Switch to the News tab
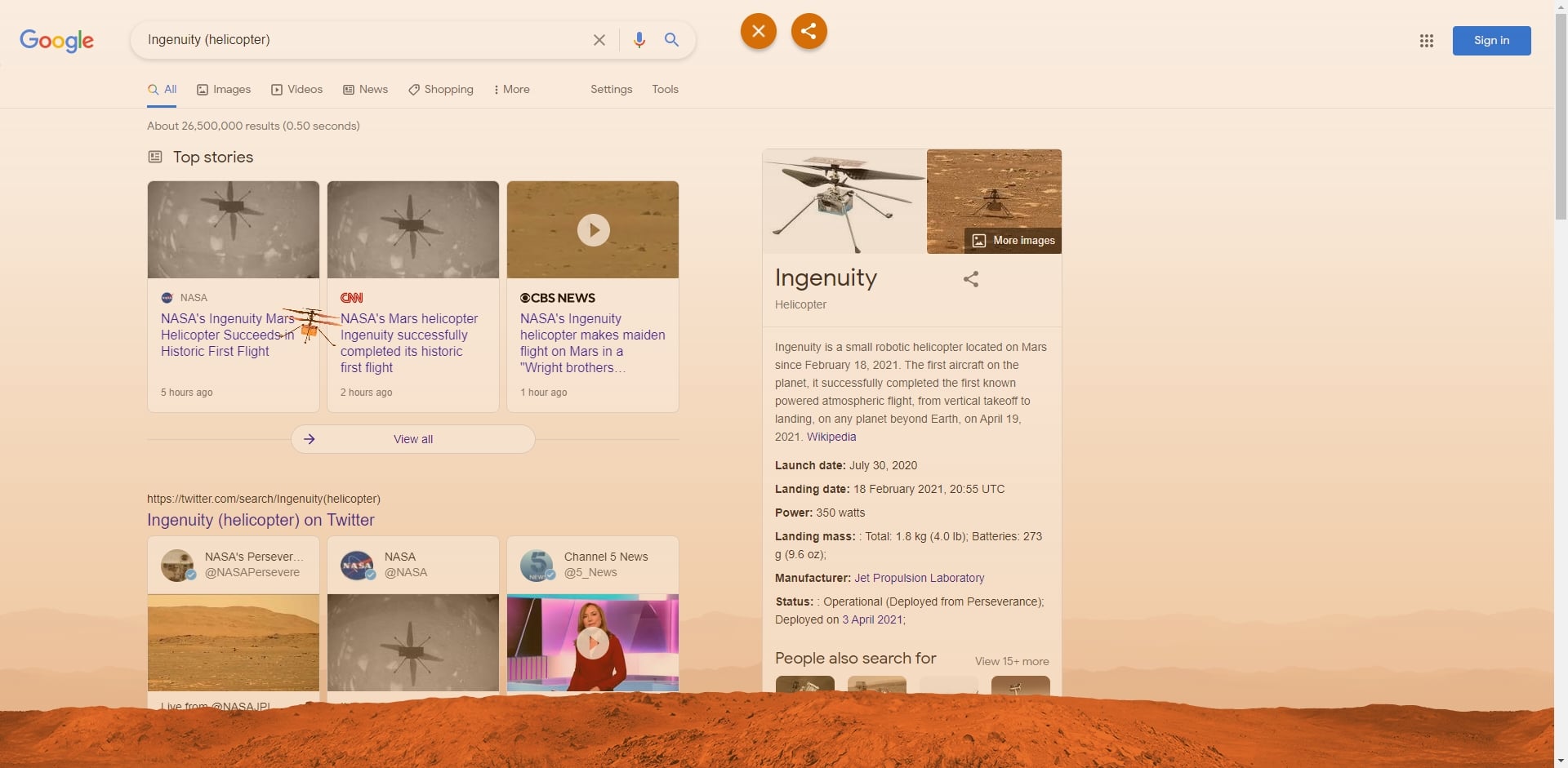This screenshot has width=1568, height=768. (x=366, y=90)
